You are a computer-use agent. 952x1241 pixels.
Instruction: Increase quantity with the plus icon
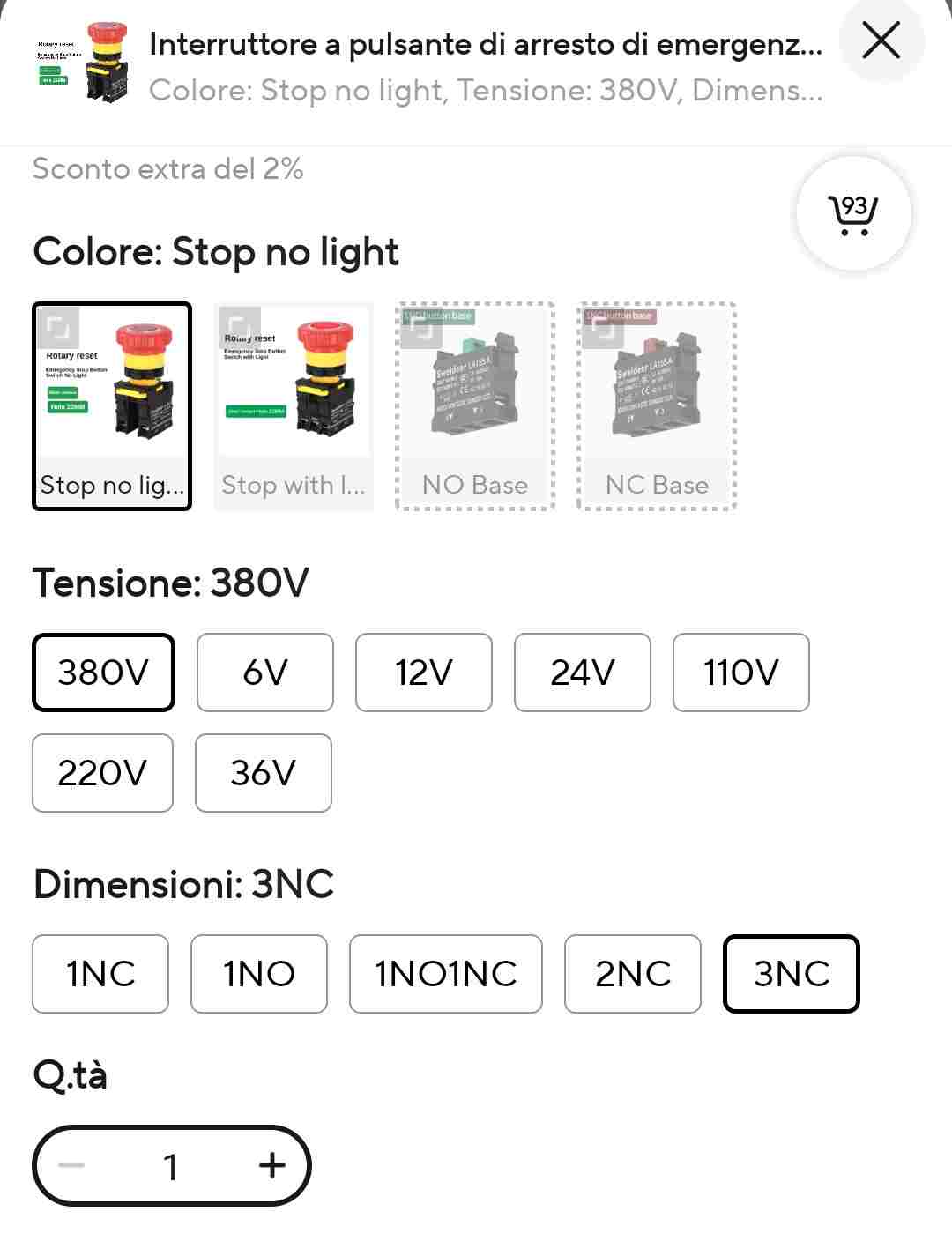coord(272,1165)
